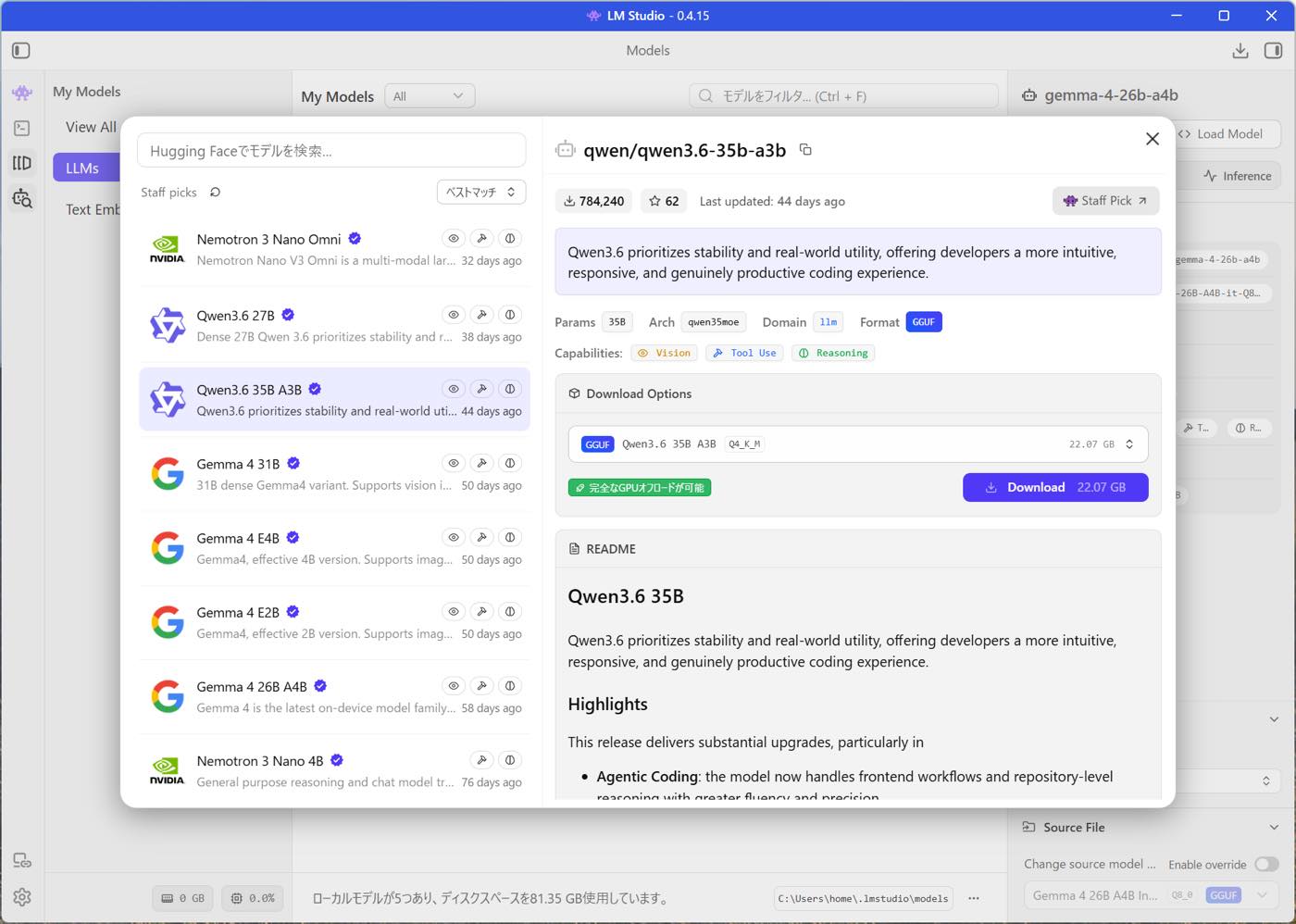This screenshot has width=1296, height=924.
Task: Click the models directory path button
Action: tap(863, 898)
